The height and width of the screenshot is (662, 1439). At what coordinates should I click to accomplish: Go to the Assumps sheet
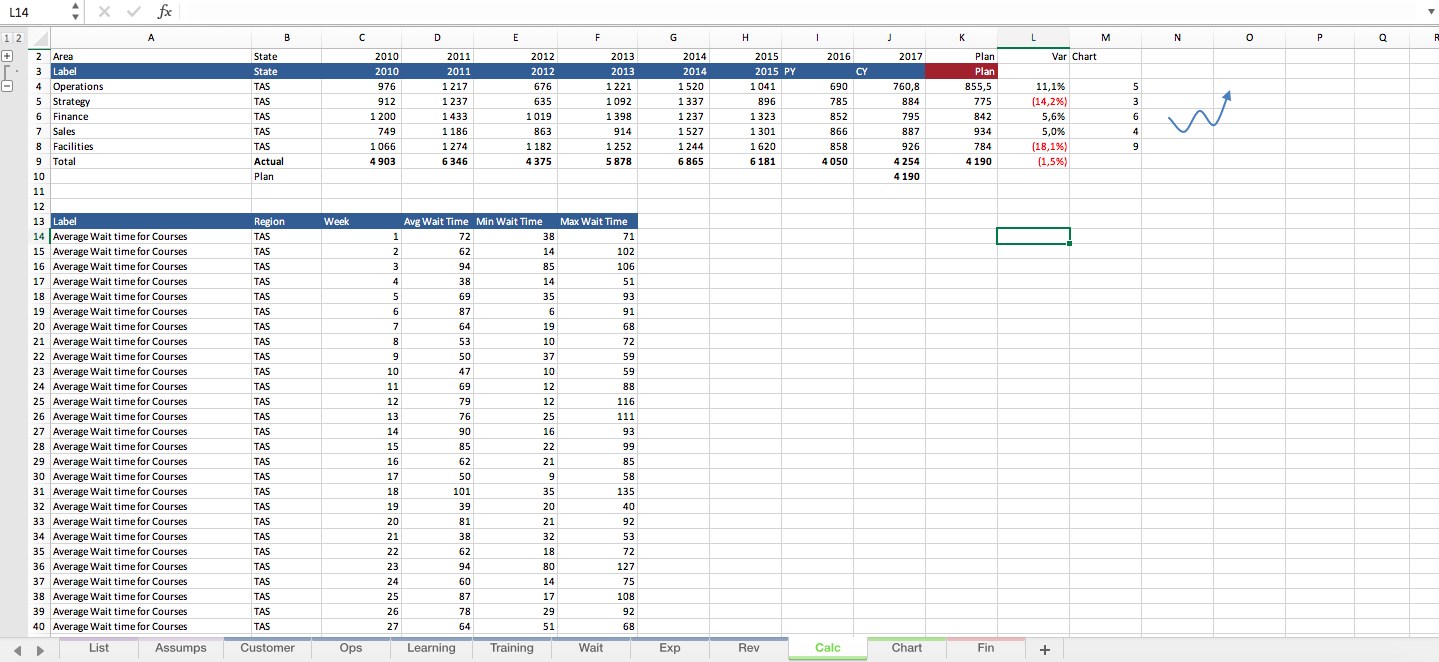(x=180, y=648)
